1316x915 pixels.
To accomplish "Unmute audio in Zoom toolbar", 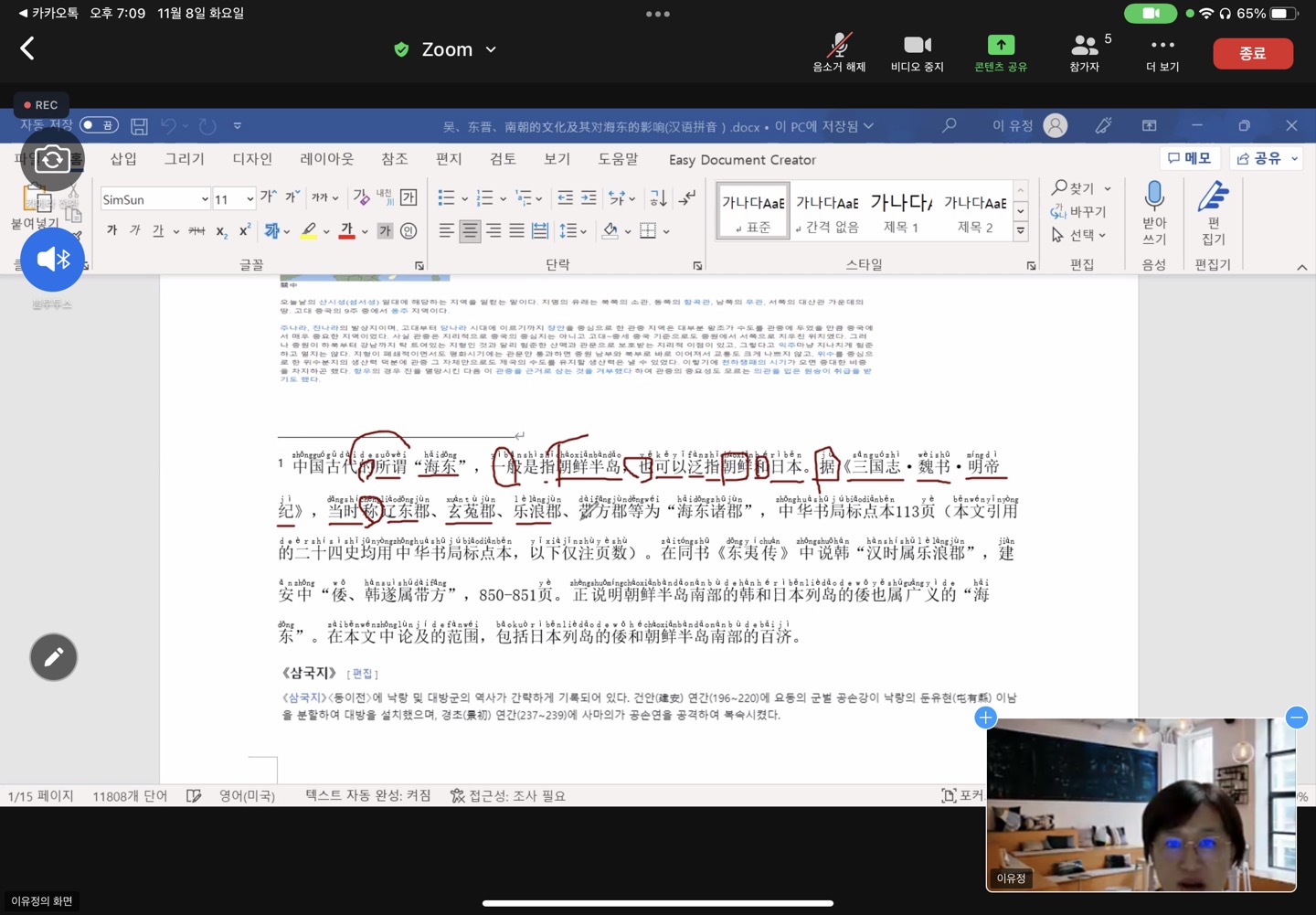I will click(x=839, y=45).
